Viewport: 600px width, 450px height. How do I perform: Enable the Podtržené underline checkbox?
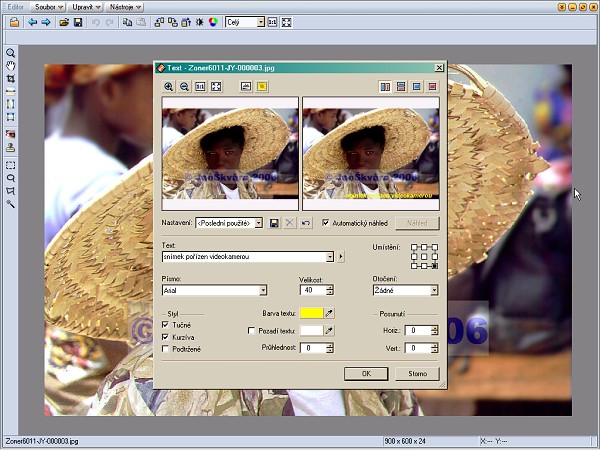(x=165, y=349)
